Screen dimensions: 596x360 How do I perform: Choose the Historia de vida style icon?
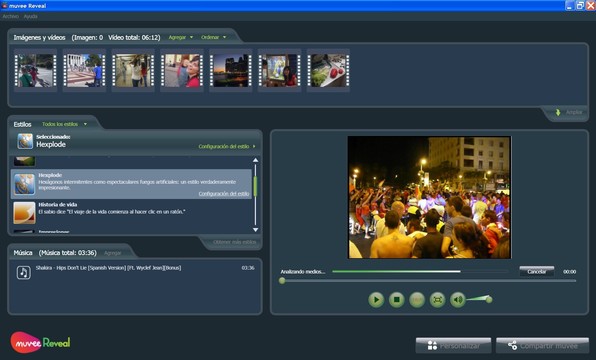(24, 213)
